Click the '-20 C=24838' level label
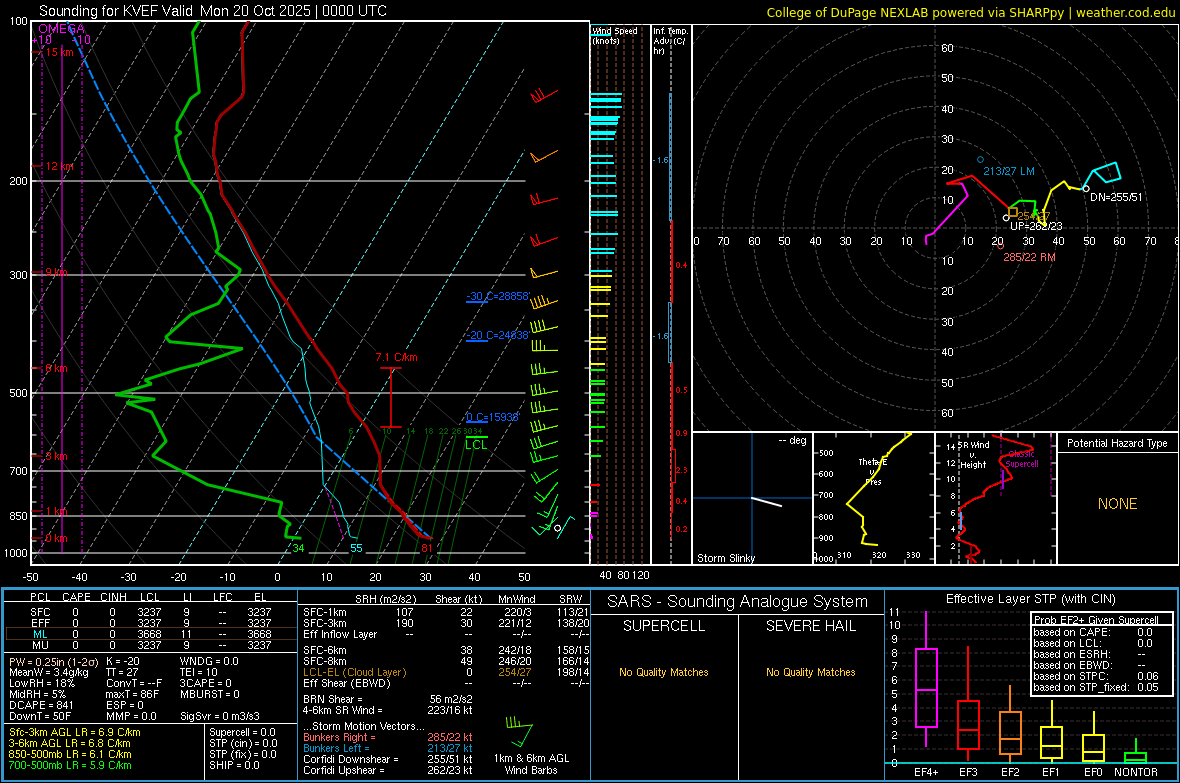 (x=498, y=335)
